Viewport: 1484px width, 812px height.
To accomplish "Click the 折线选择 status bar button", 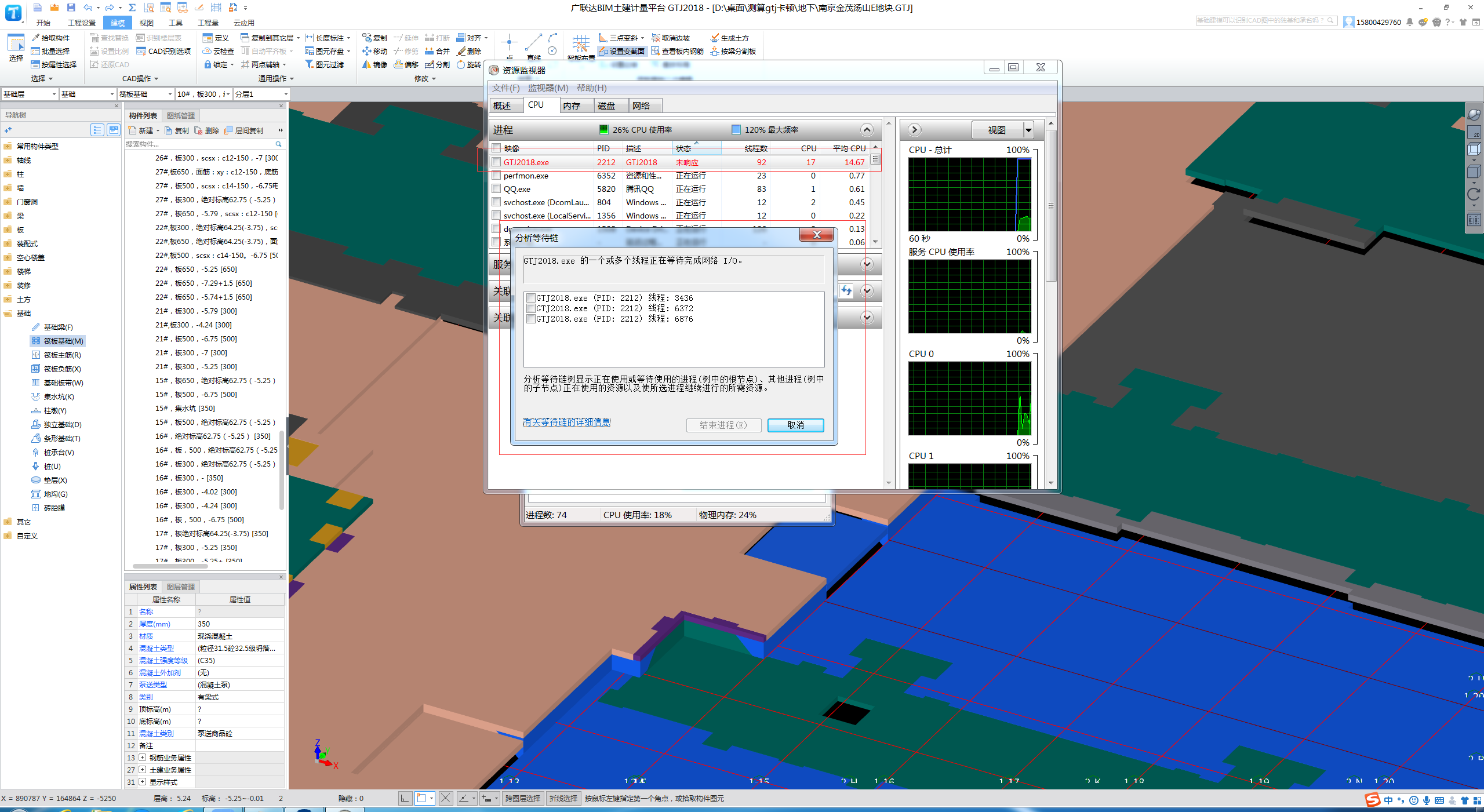I will [x=563, y=798].
